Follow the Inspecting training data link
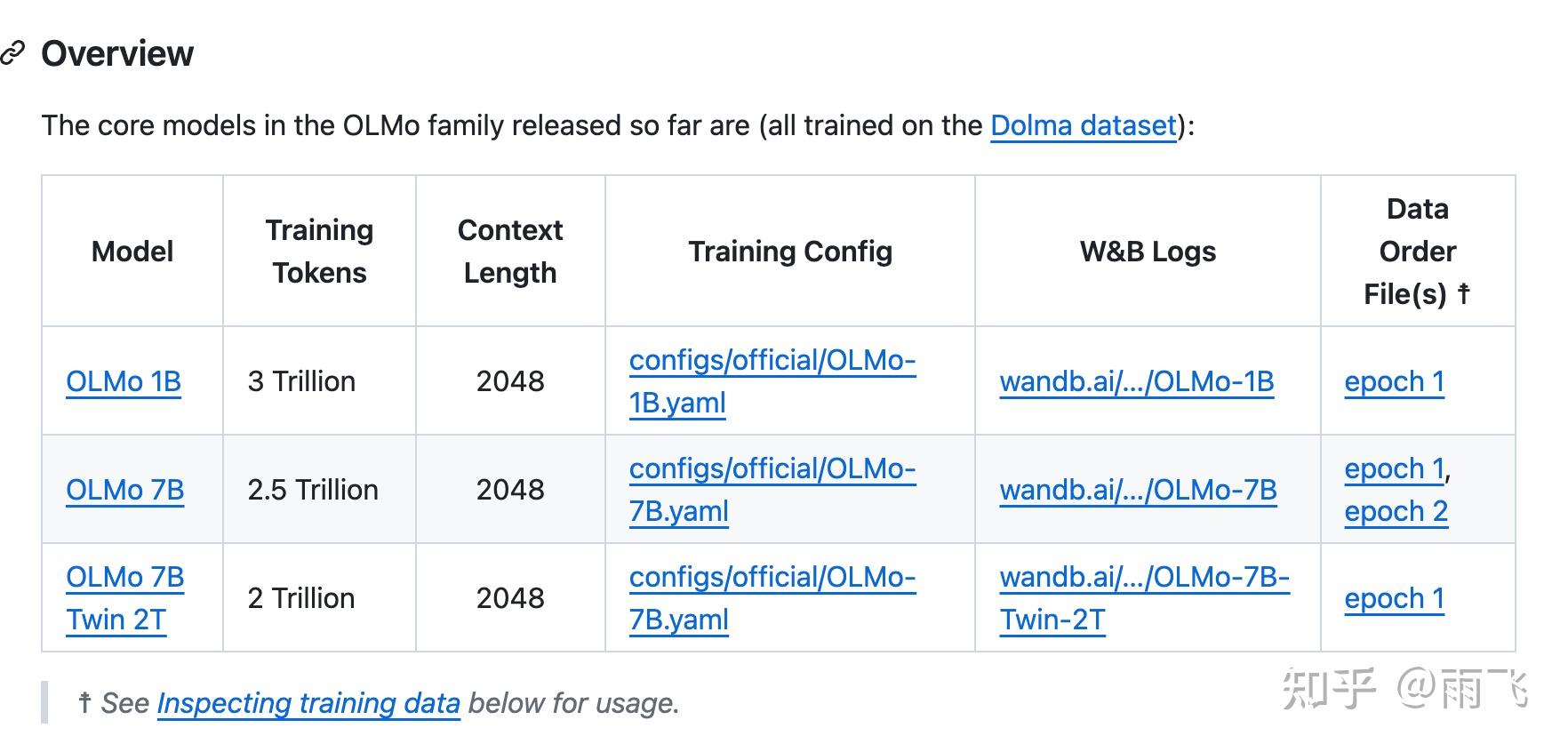This screenshot has height=752, width=1568. click(308, 703)
